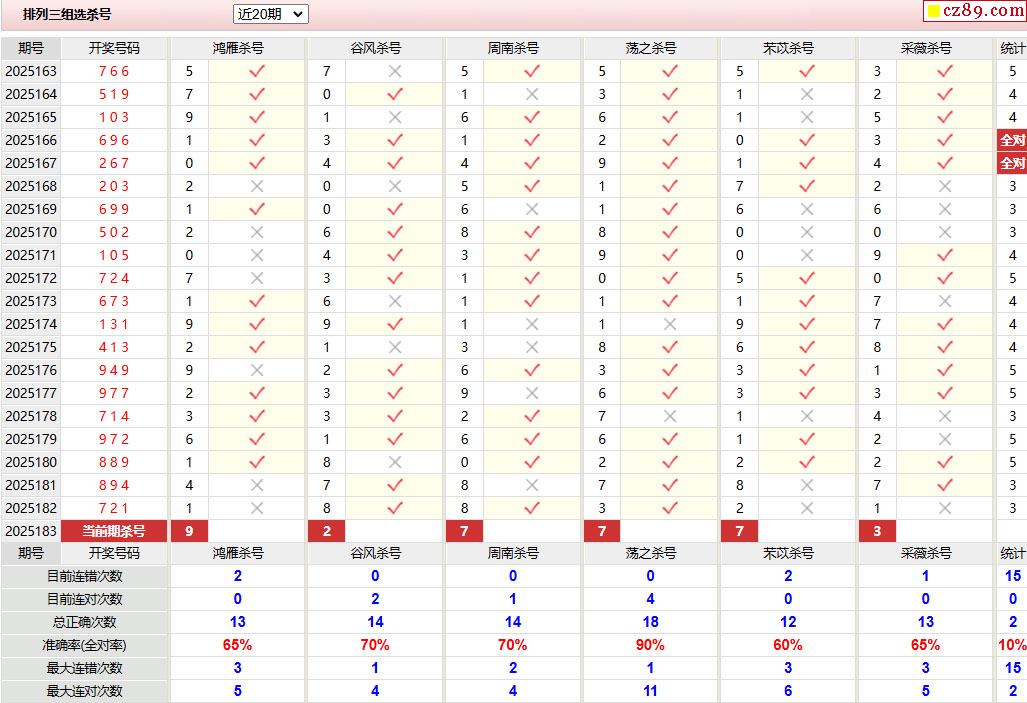1027x703 pixels.
Task: Click 采薇 cross mark in row 2025179
Action: point(944,439)
